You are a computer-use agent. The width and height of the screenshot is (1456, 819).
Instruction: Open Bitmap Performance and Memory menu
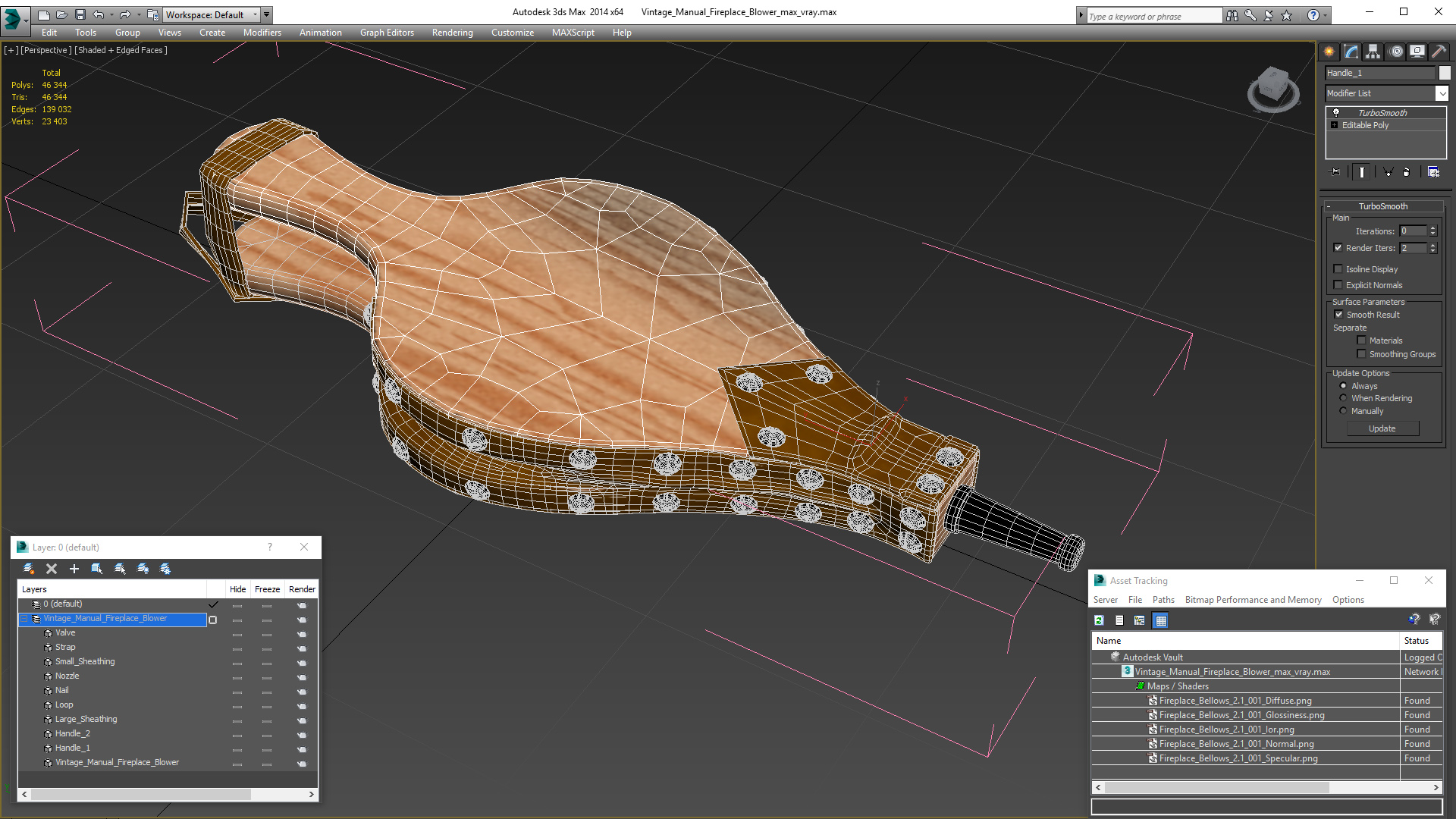point(1254,600)
